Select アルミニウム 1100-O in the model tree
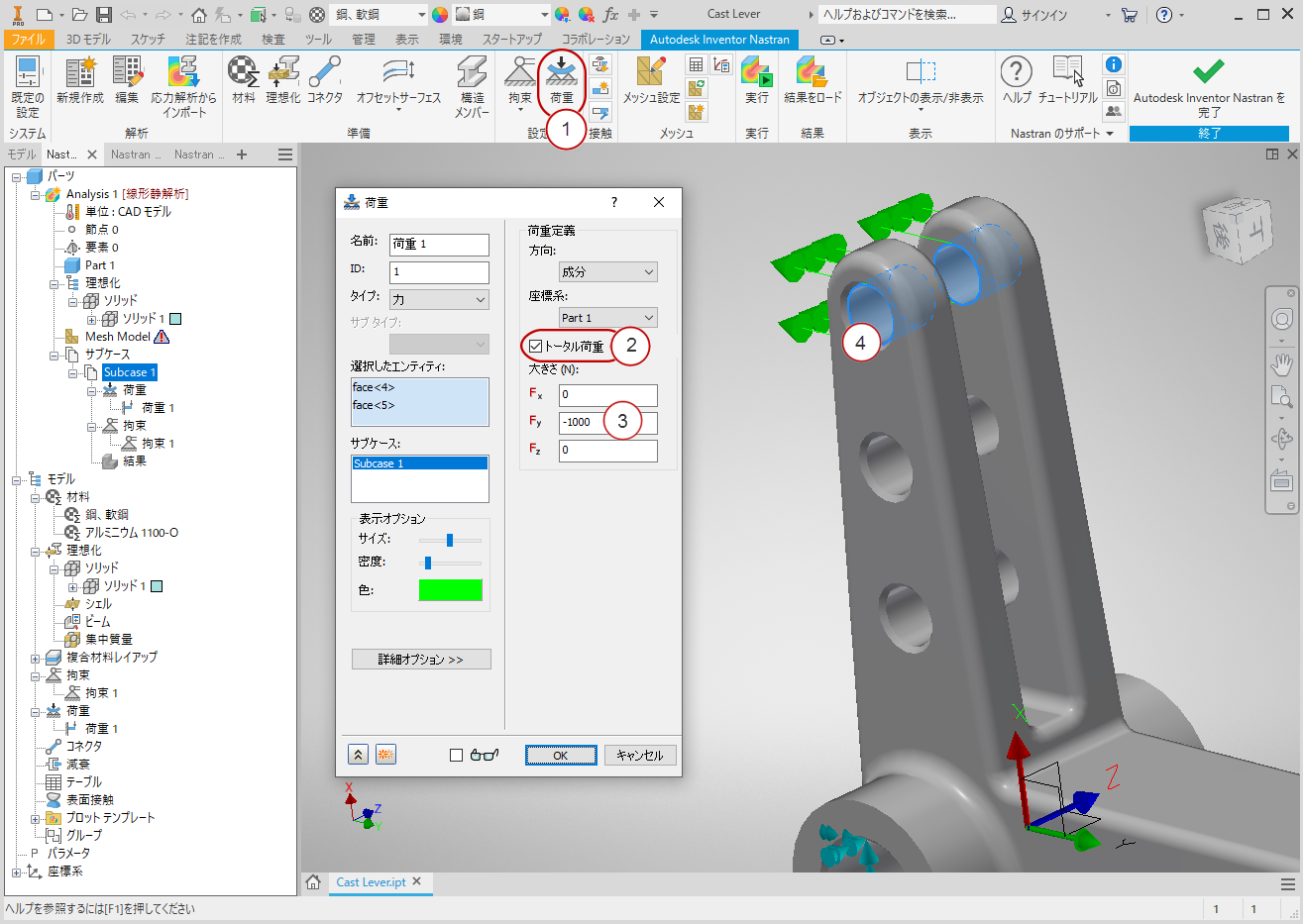This screenshot has width=1303, height=924. (x=132, y=533)
